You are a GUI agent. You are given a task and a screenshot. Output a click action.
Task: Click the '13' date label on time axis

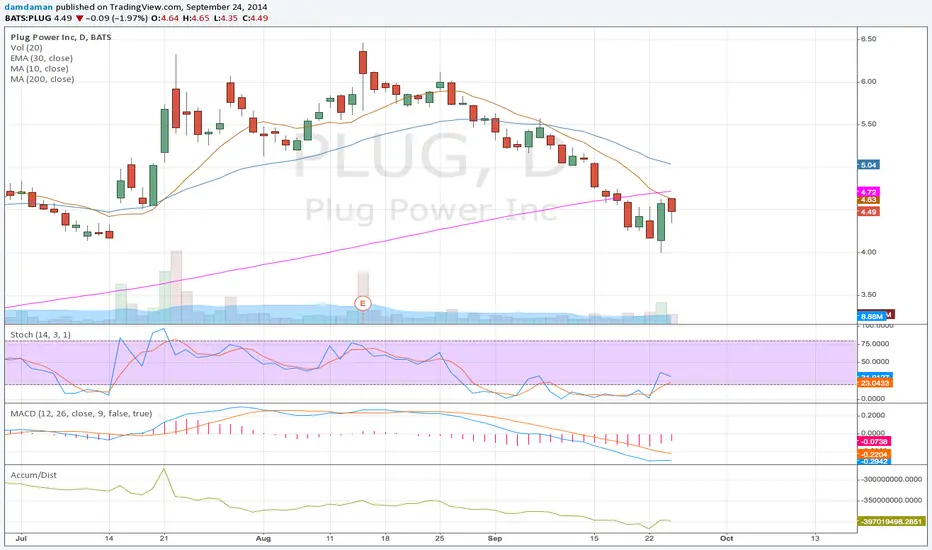click(815, 538)
